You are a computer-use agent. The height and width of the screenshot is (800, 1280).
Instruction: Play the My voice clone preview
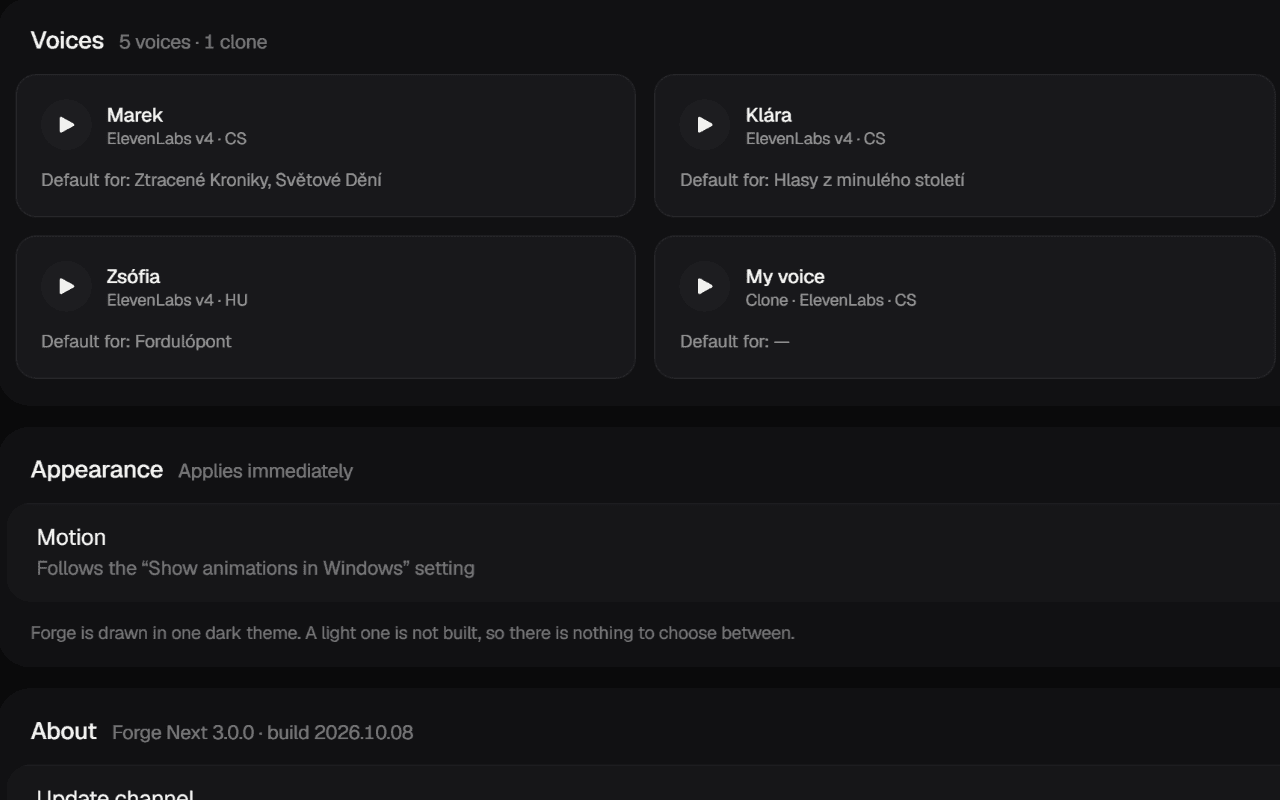coord(705,286)
